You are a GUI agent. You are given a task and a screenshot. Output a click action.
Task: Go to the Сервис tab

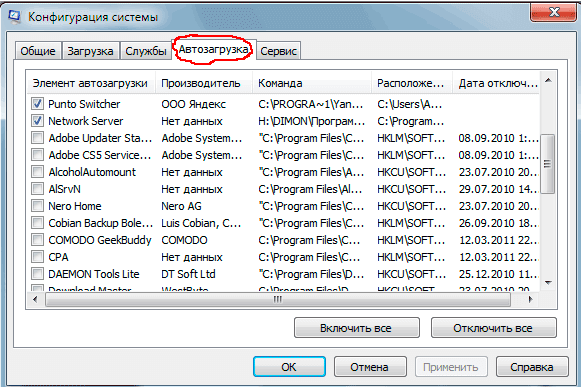(x=278, y=51)
